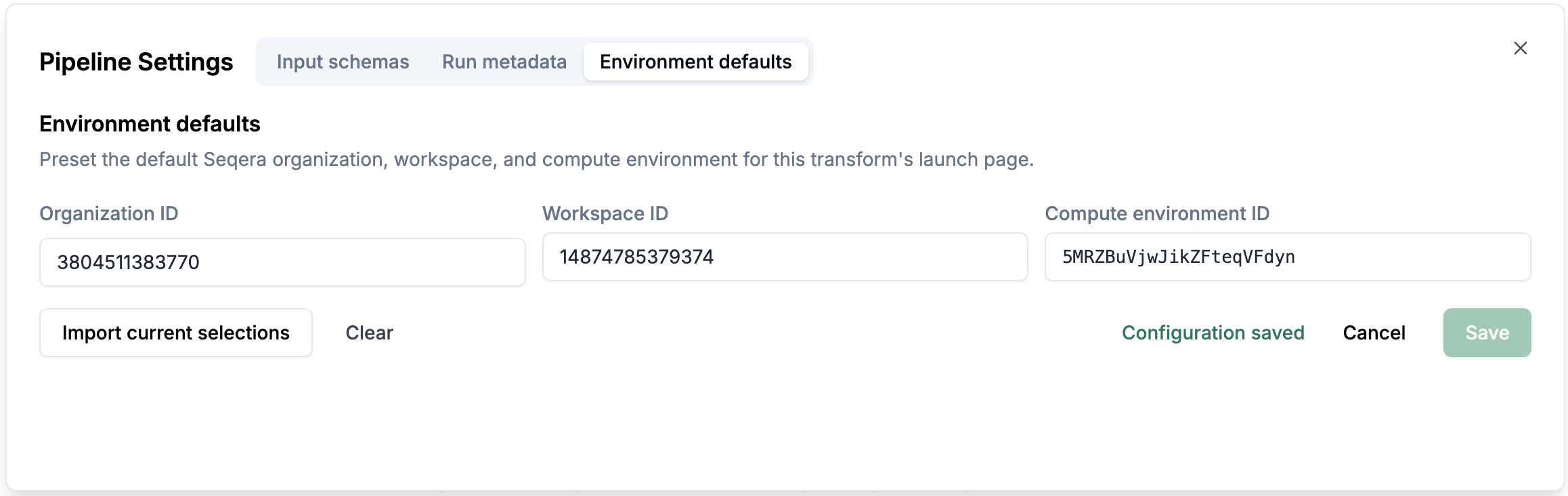Click the Organization ID label
Screen dimensions: 1568x496
point(109,213)
